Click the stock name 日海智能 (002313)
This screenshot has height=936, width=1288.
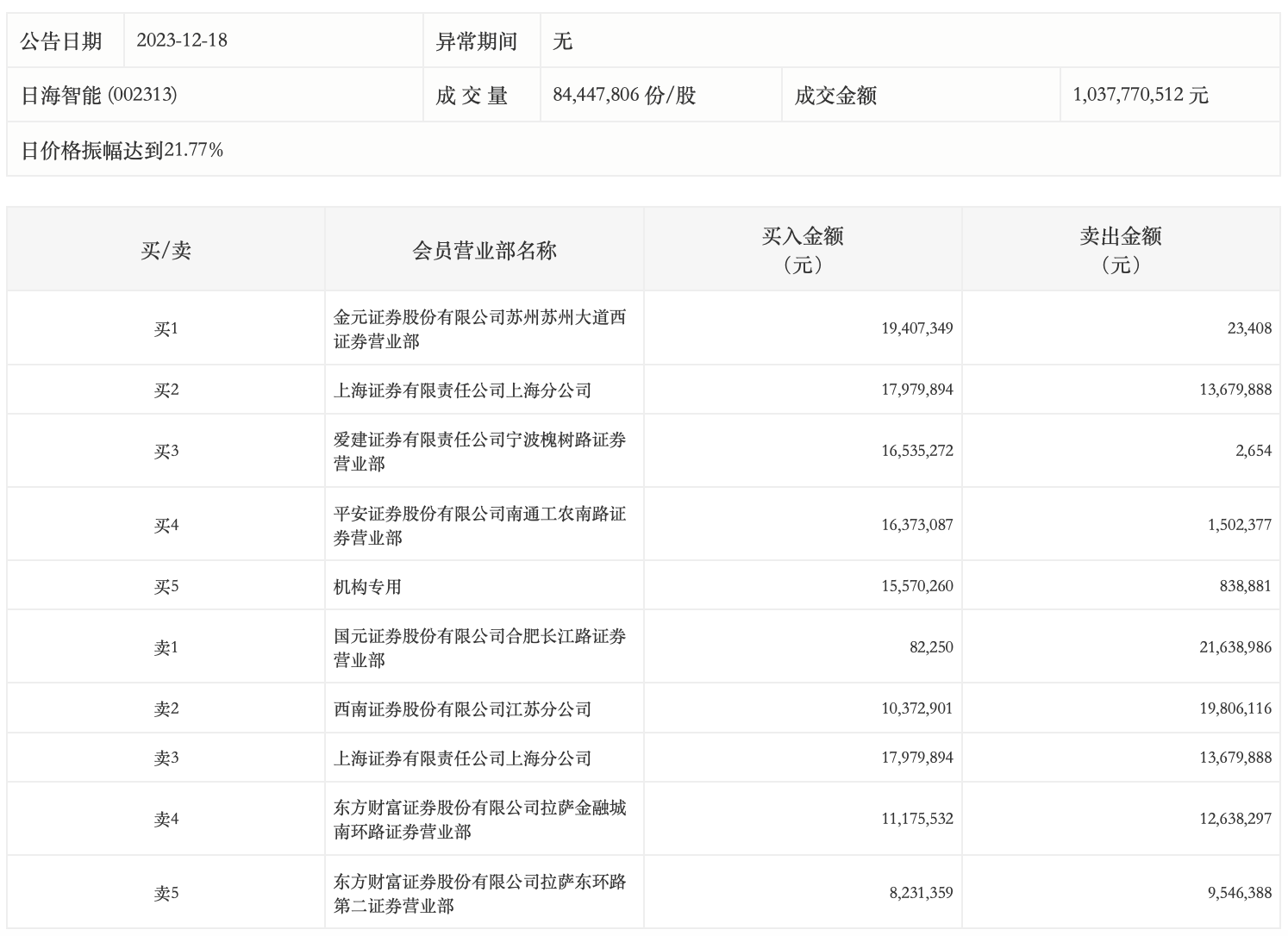pos(99,95)
